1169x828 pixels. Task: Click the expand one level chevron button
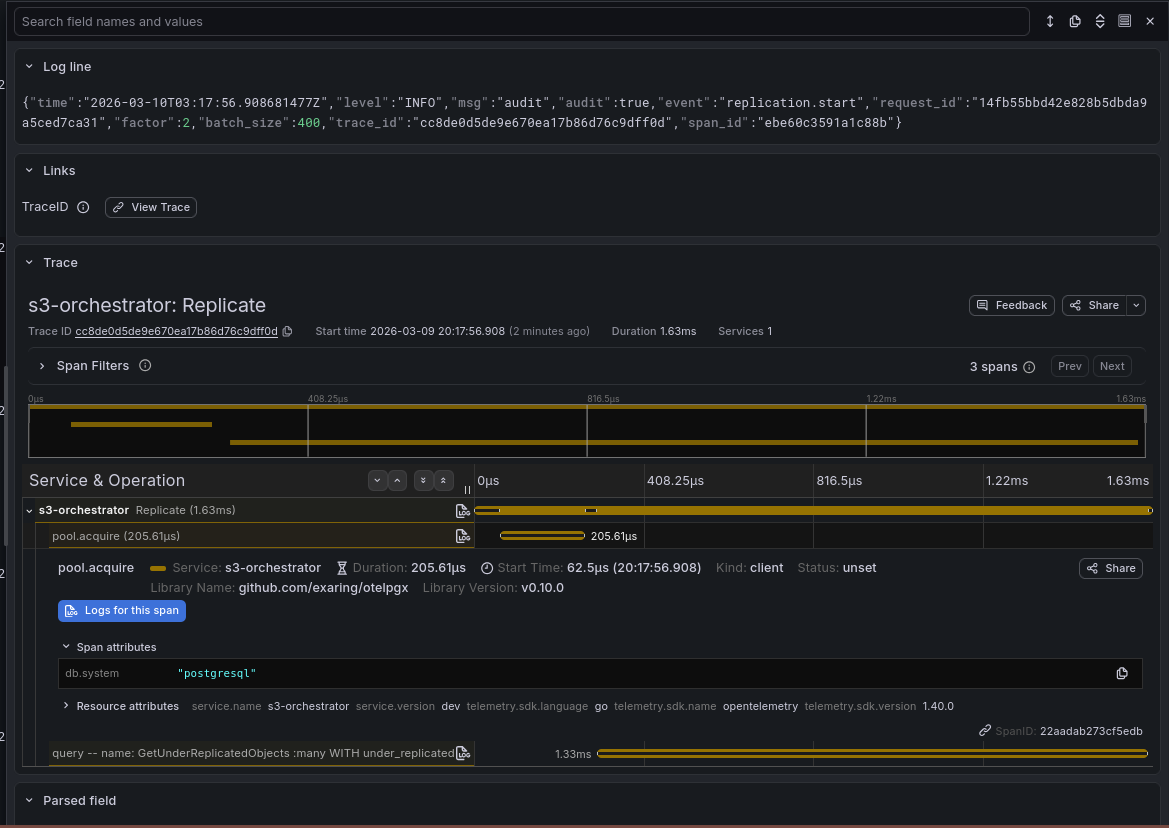pos(377,481)
